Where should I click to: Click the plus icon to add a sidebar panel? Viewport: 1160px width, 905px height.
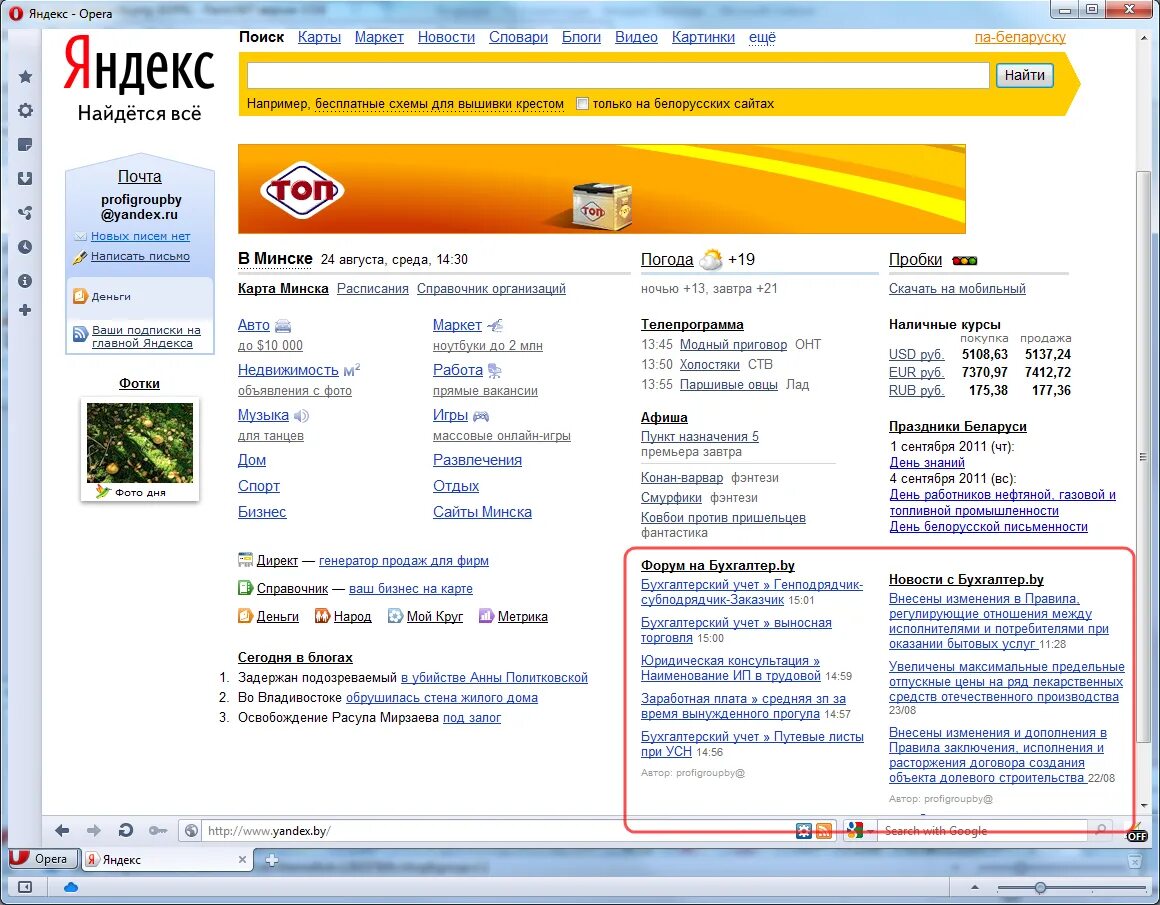25,310
